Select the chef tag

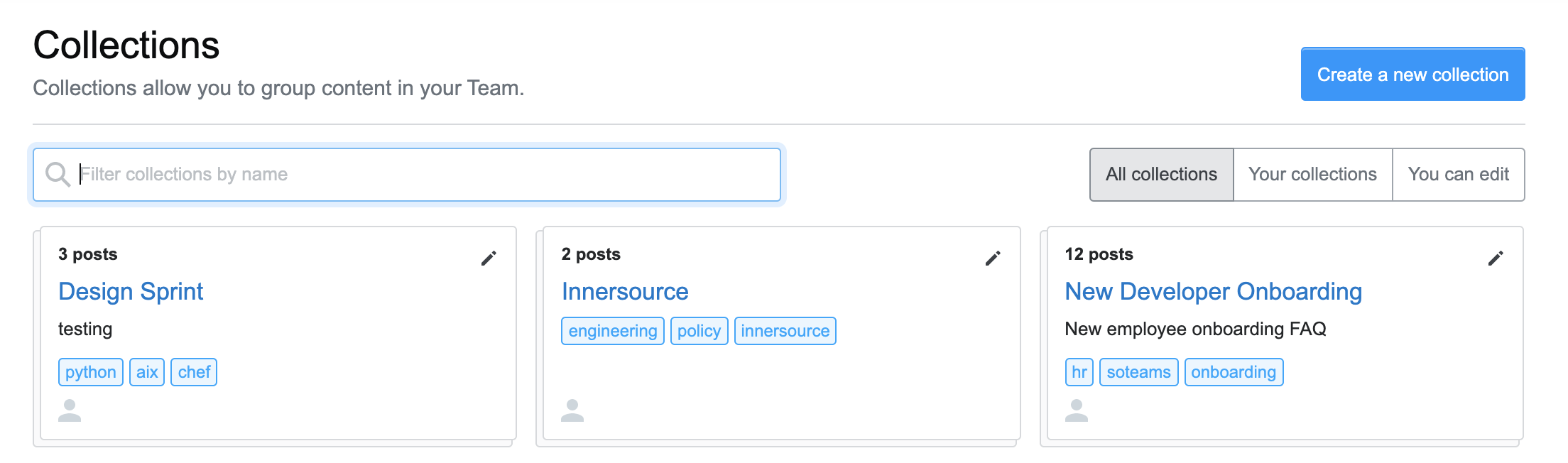coord(194,372)
